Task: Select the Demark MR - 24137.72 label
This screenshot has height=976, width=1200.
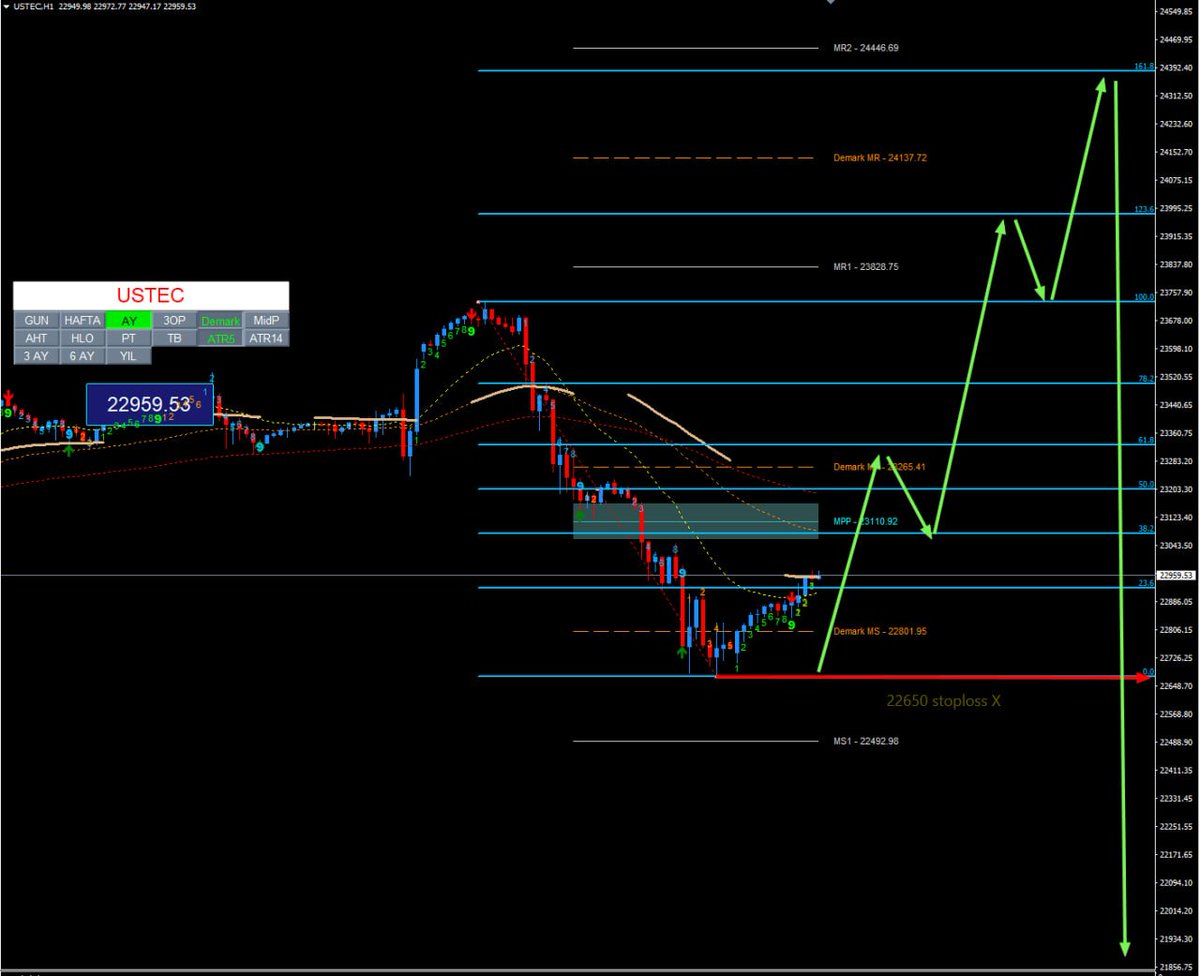Action: click(x=879, y=158)
